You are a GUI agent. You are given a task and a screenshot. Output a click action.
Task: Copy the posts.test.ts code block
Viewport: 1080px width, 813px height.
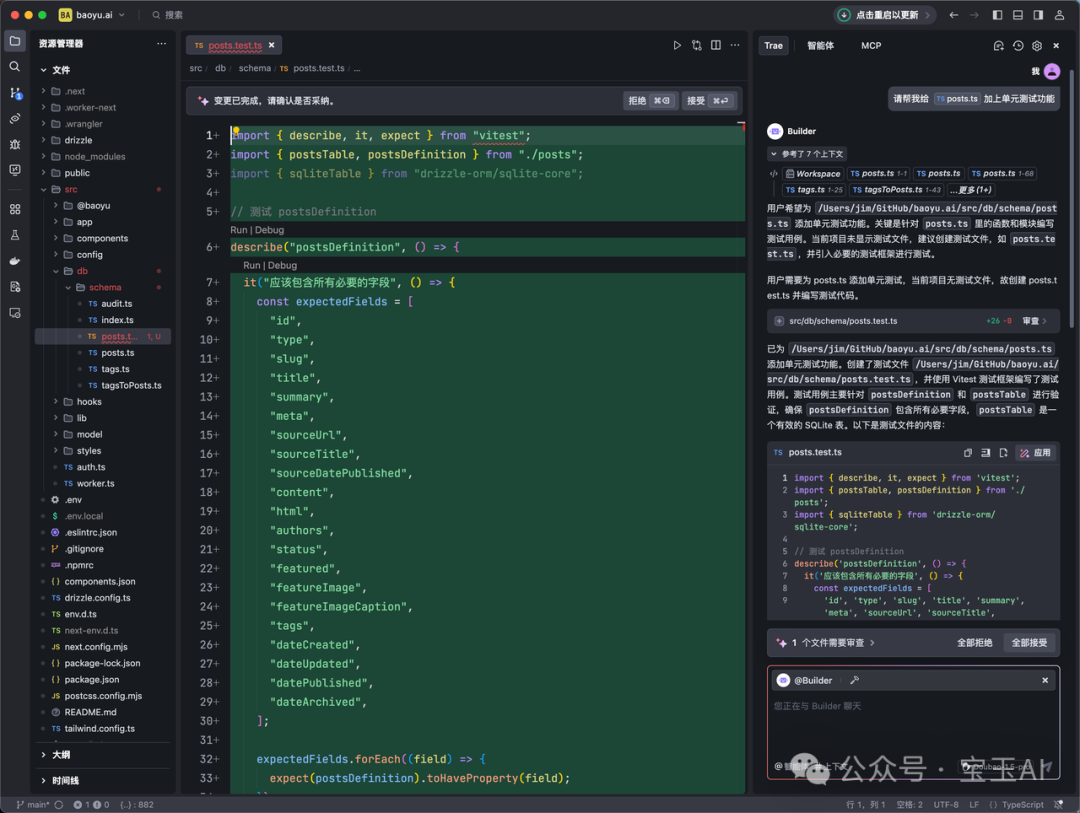pyautogui.click(x=968, y=453)
